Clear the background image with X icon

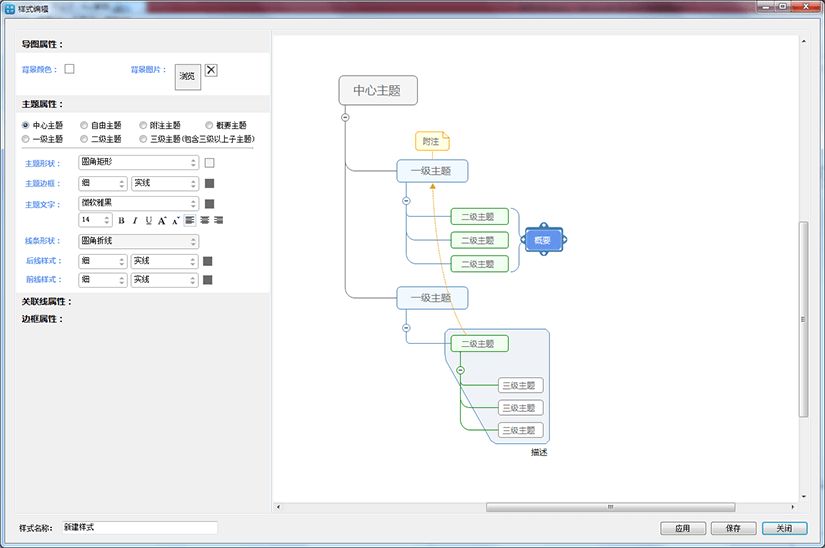tap(211, 70)
